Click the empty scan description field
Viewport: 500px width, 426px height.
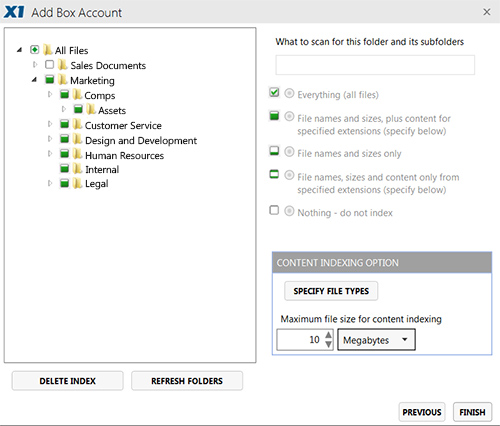coord(375,65)
